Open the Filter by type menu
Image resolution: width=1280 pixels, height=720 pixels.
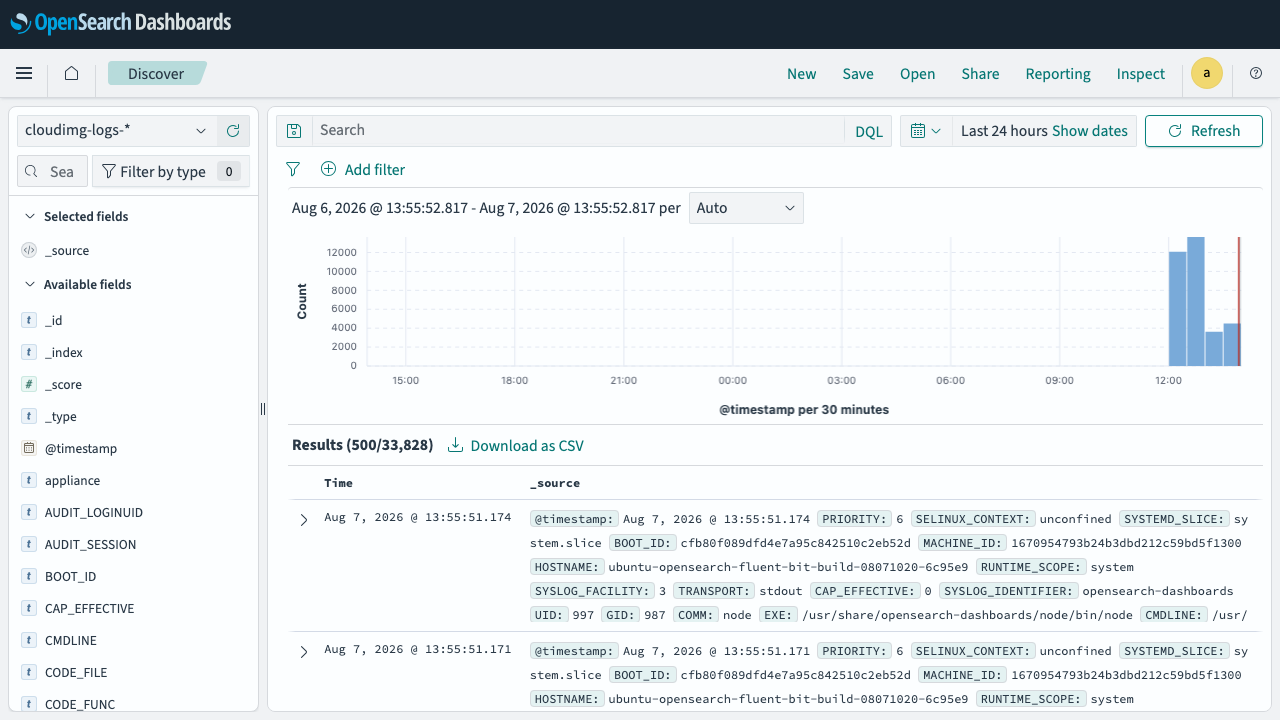pos(171,172)
